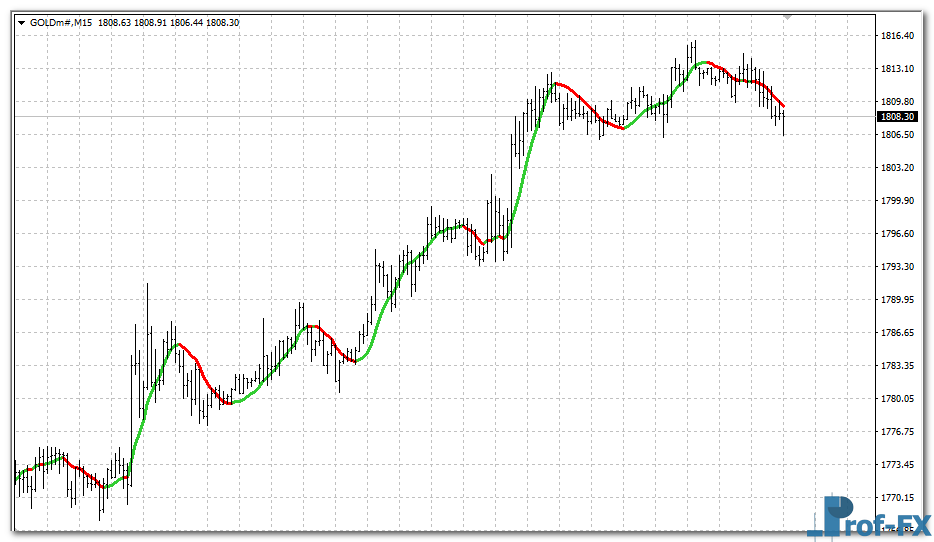Click the 1793.30 price scale label
Image resolution: width=934 pixels, height=542 pixels.
click(896, 267)
